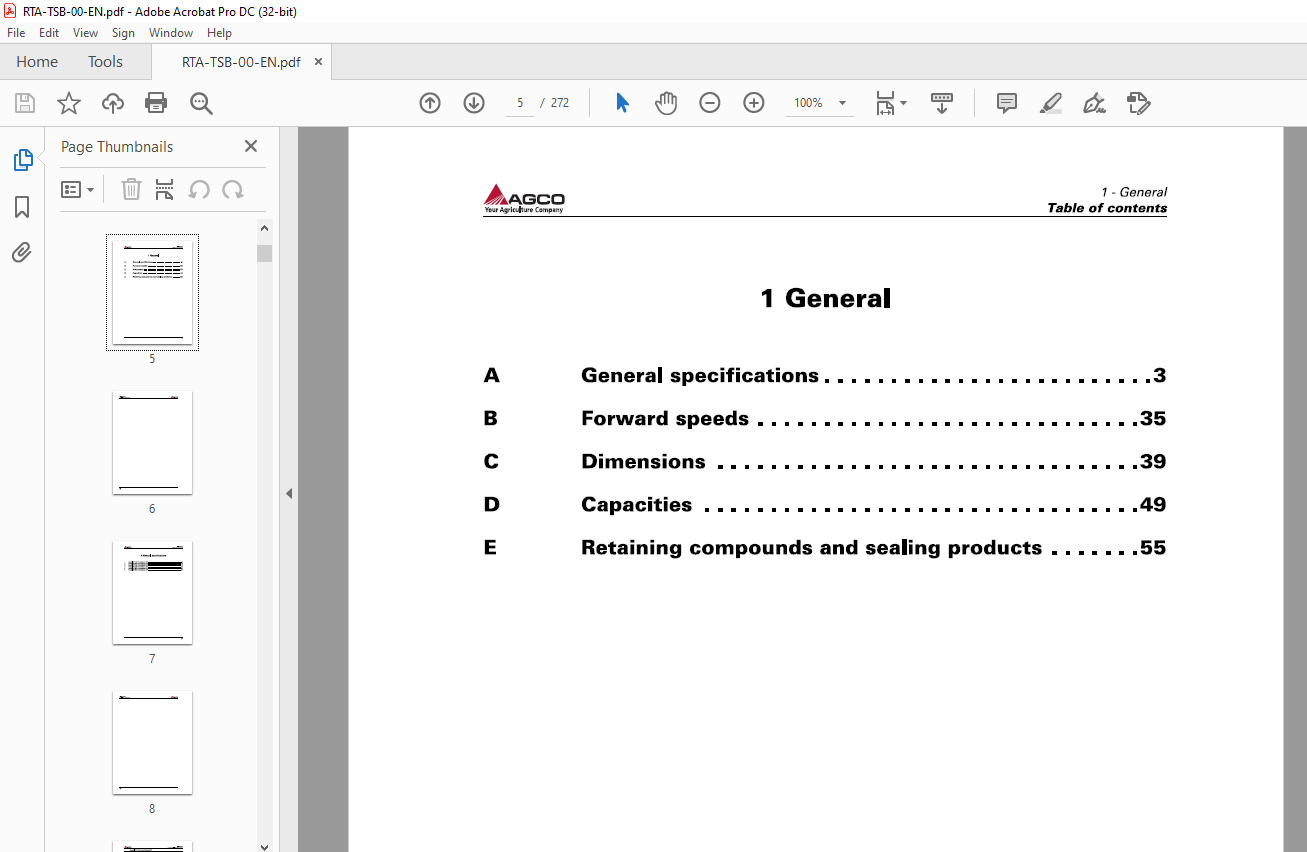The height and width of the screenshot is (852, 1307).
Task: Select page 6 thumbnail
Action: pos(152,442)
